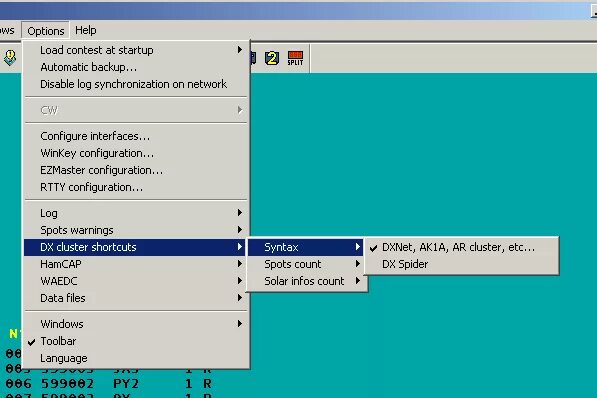Open Automatic backup settings
This screenshot has width=597, height=398.
coord(136,67)
